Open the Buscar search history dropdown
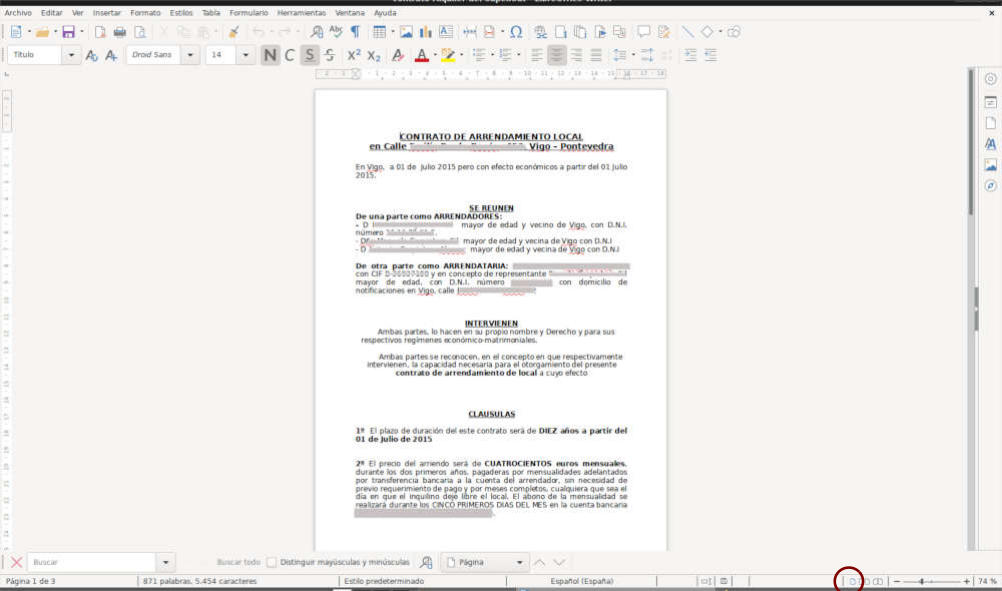Screen dimensions: 1002x591 (x=166, y=562)
